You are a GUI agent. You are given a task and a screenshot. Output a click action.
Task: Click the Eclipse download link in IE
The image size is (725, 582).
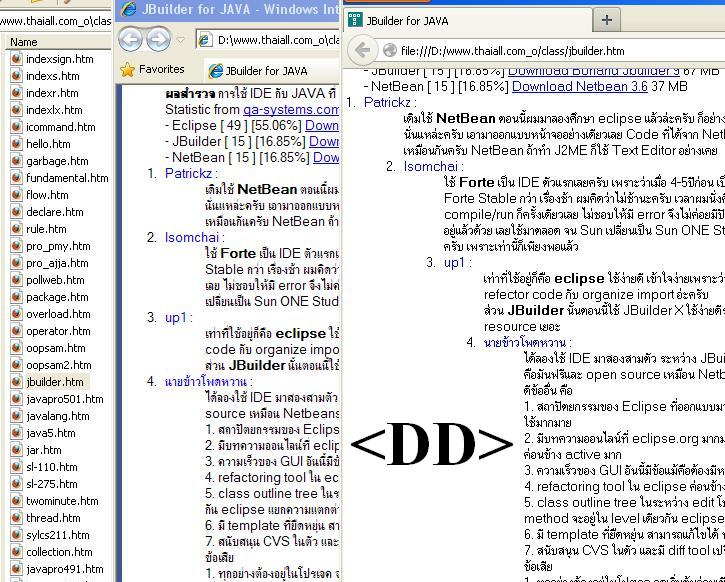(322, 126)
